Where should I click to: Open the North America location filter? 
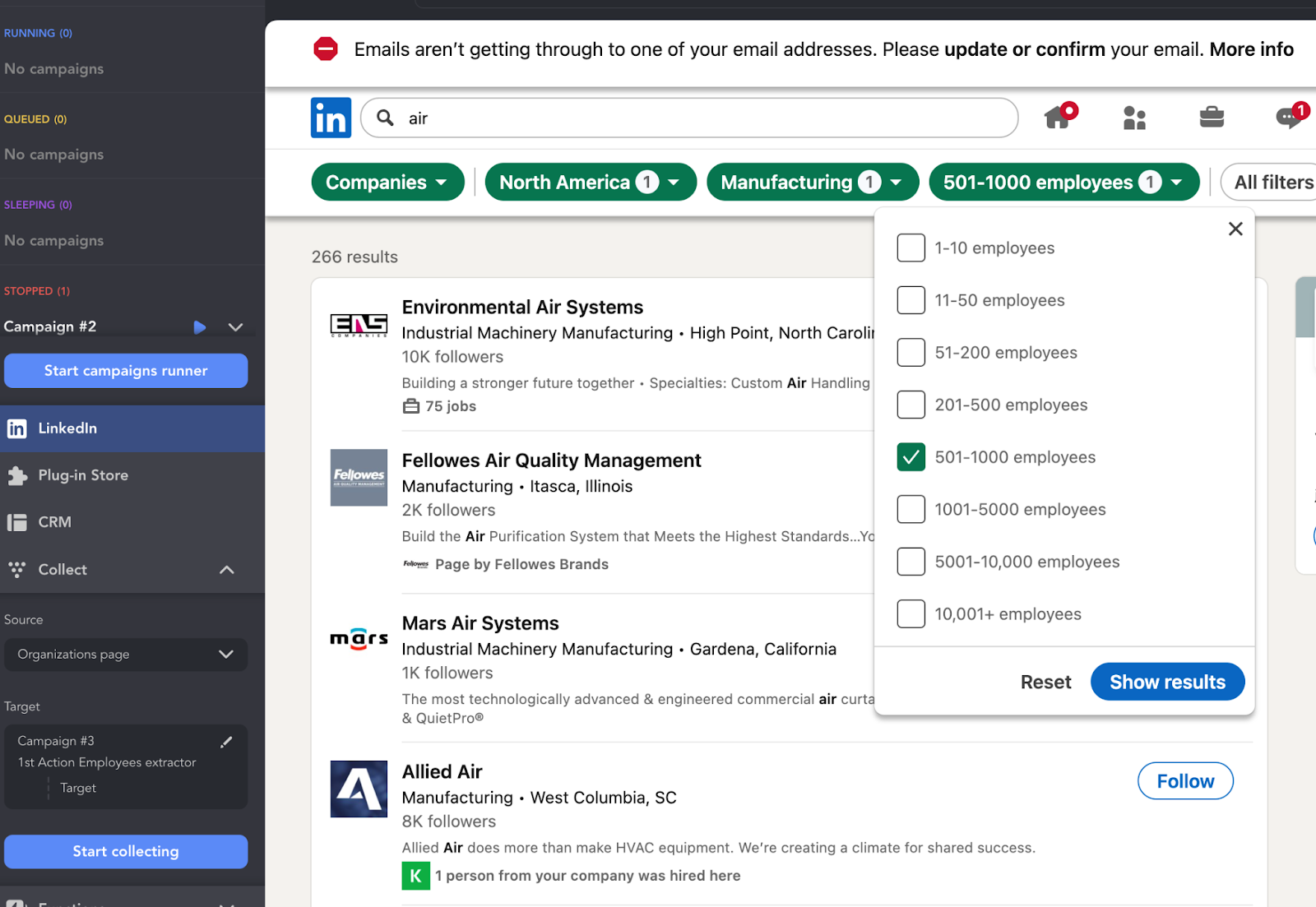tap(591, 182)
